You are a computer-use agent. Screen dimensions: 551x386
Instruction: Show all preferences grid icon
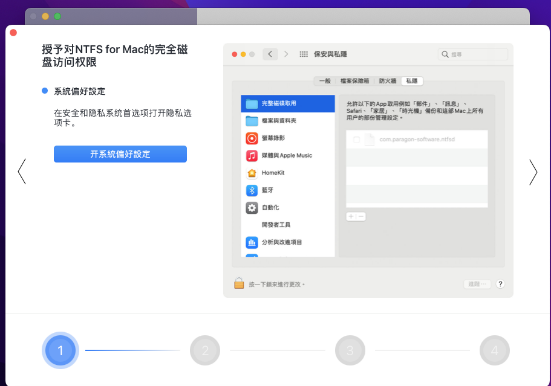304,54
